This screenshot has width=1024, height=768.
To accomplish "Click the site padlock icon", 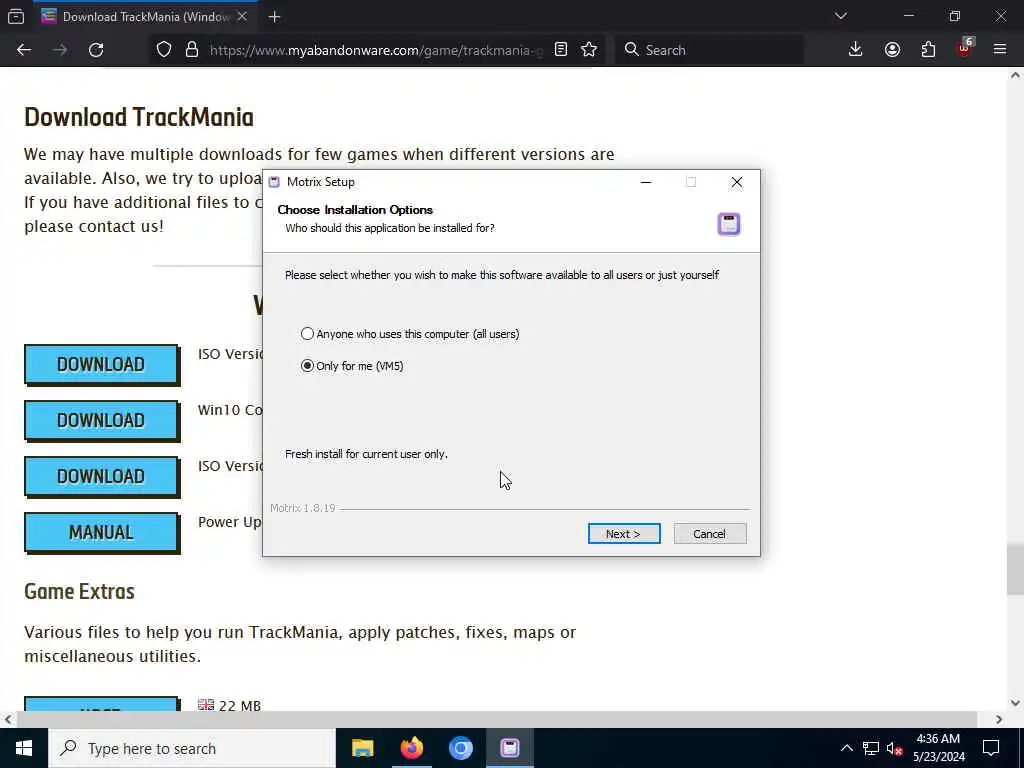I will click(x=191, y=50).
